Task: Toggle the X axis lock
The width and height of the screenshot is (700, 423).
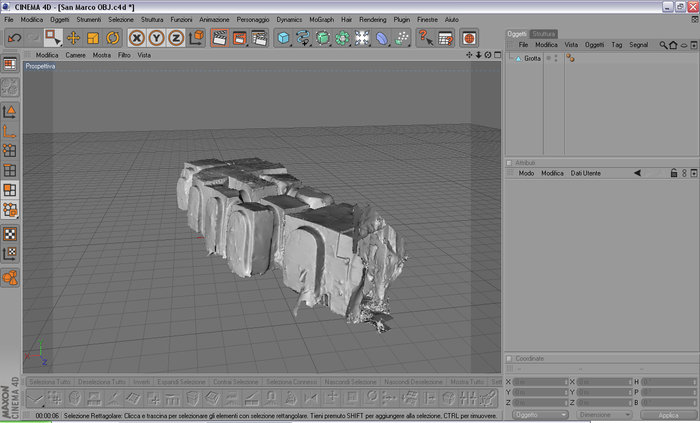Action: (137, 38)
